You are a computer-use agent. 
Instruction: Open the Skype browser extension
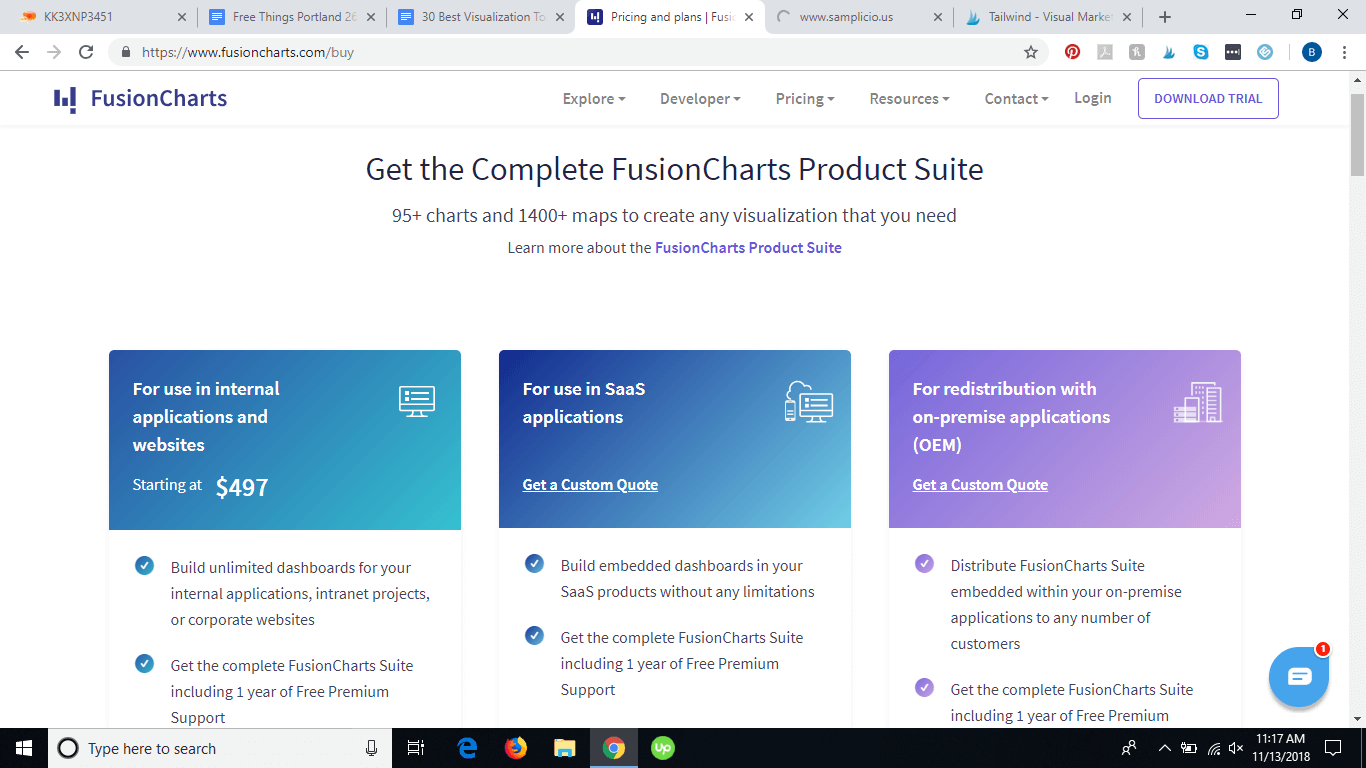click(x=1200, y=51)
